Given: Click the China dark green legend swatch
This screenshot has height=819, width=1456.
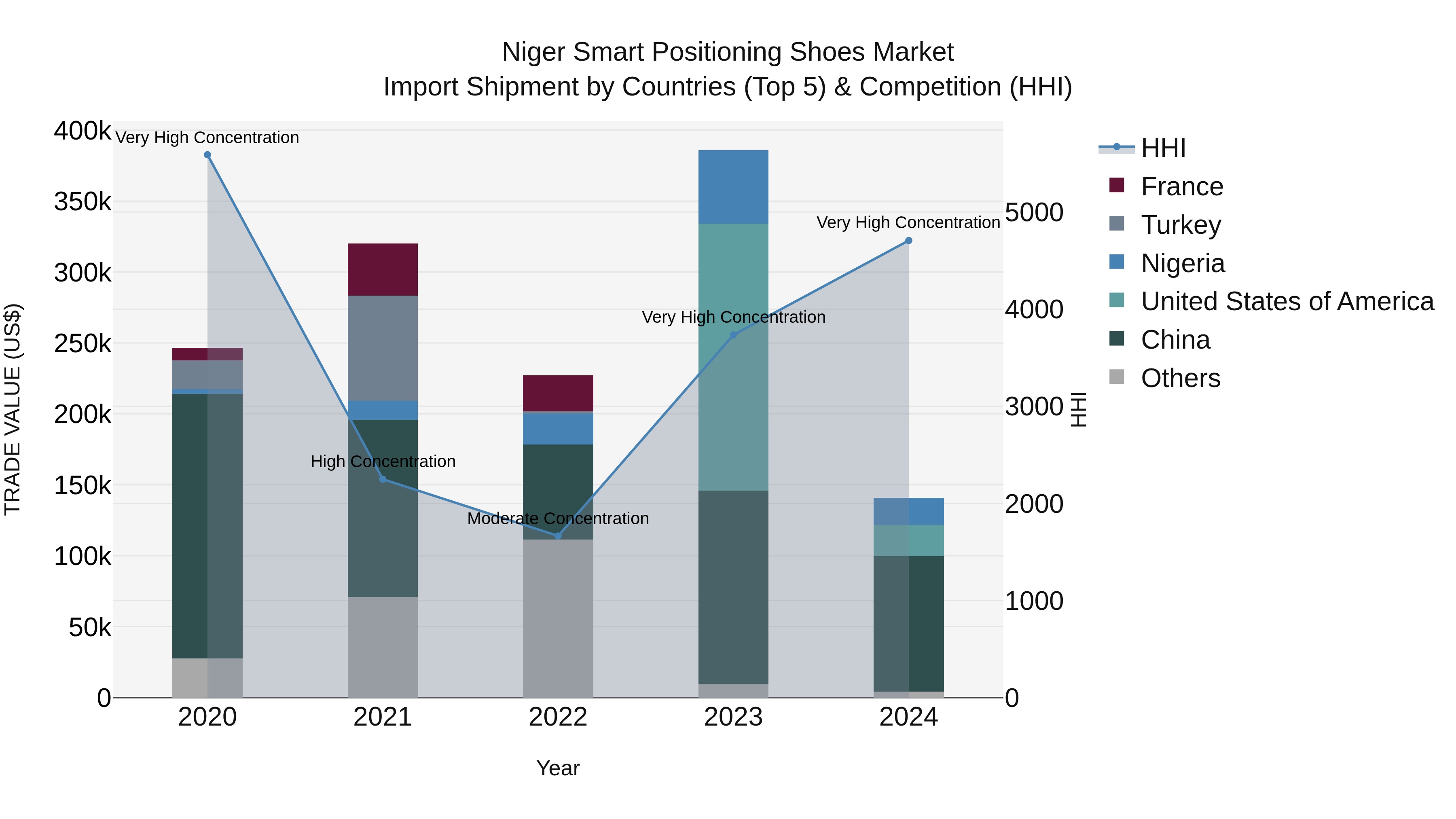Looking at the screenshot, I should (1117, 339).
